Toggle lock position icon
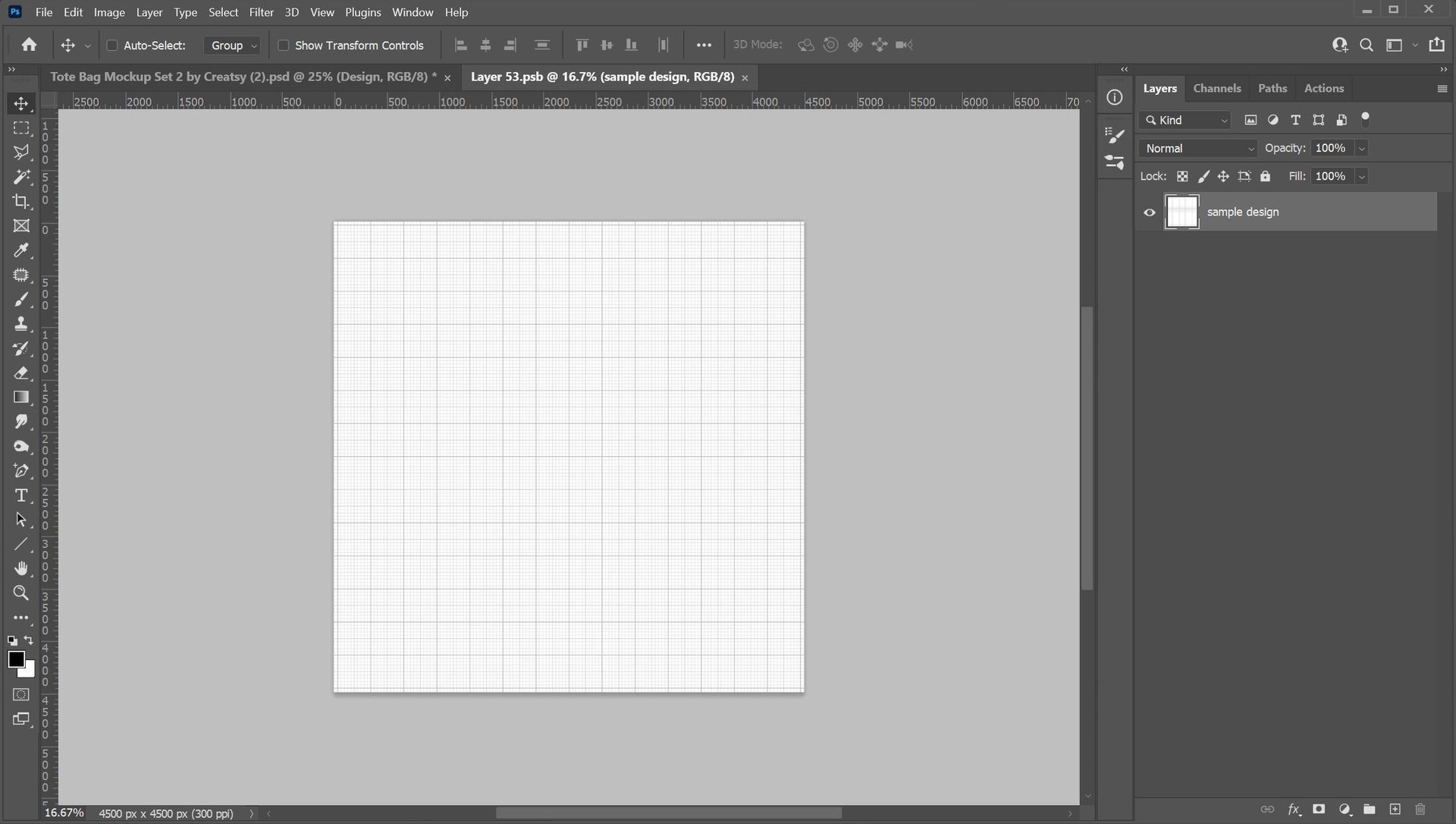Image resolution: width=1456 pixels, height=824 pixels. pyautogui.click(x=1223, y=177)
